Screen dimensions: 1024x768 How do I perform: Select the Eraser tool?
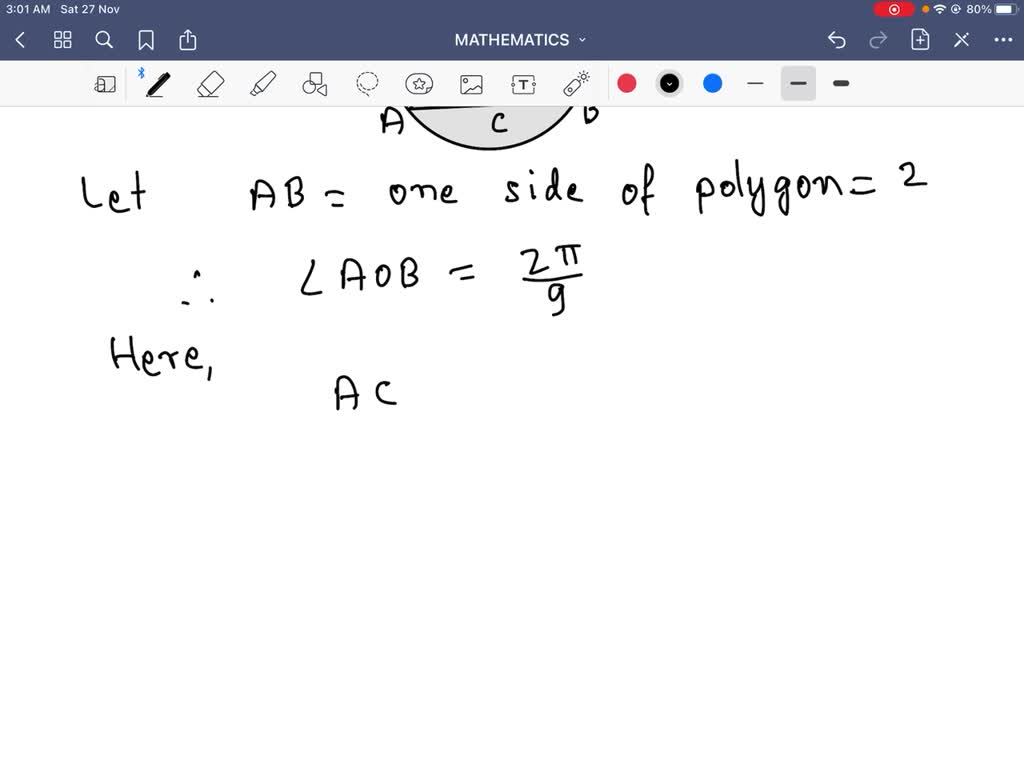(x=210, y=83)
